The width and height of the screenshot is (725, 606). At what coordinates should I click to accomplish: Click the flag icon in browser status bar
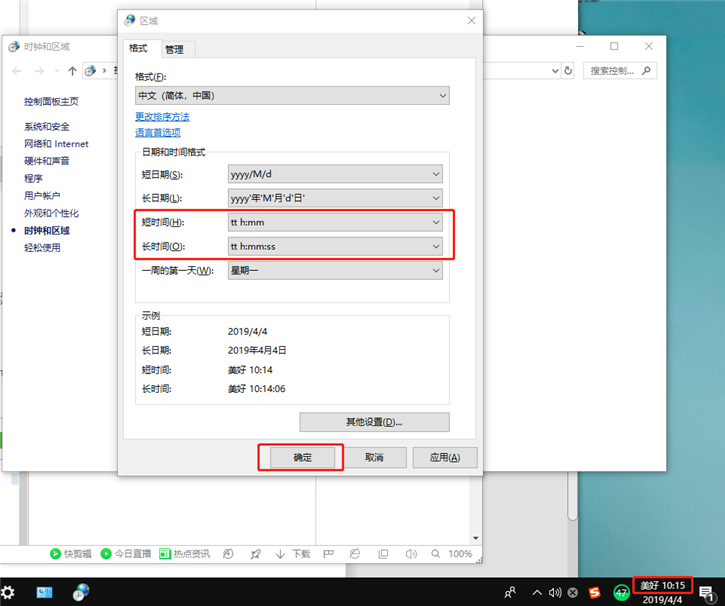pyautogui.click(x=329, y=553)
